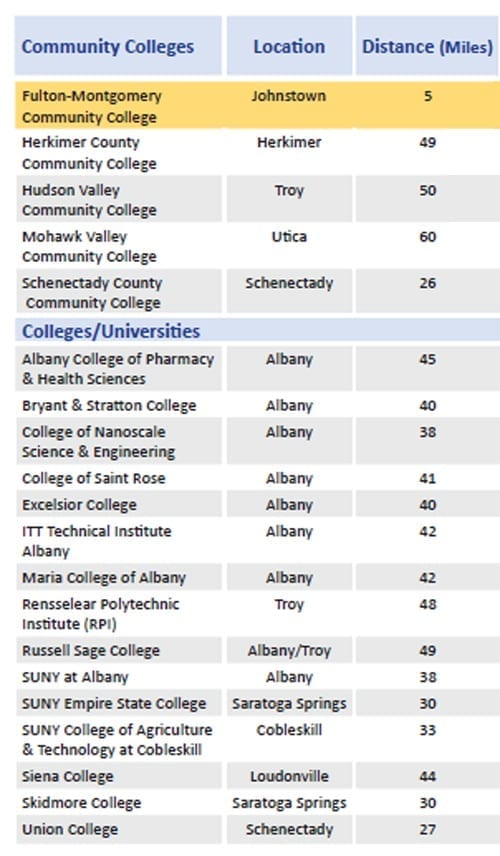Image resolution: width=500 pixels, height=856 pixels.
Task: Click Bryant & Stratton College name
Action: 109,405
